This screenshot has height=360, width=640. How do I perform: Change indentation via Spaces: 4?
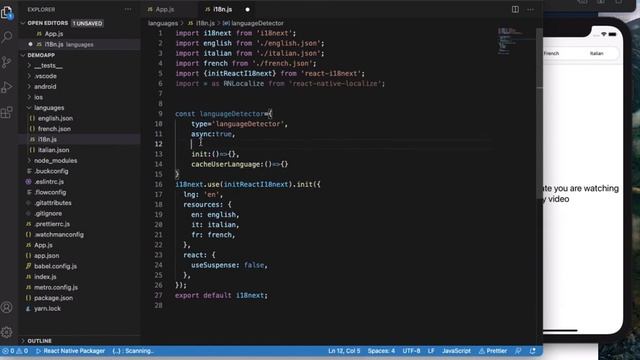pyautogui.click(x=381, y=351)
